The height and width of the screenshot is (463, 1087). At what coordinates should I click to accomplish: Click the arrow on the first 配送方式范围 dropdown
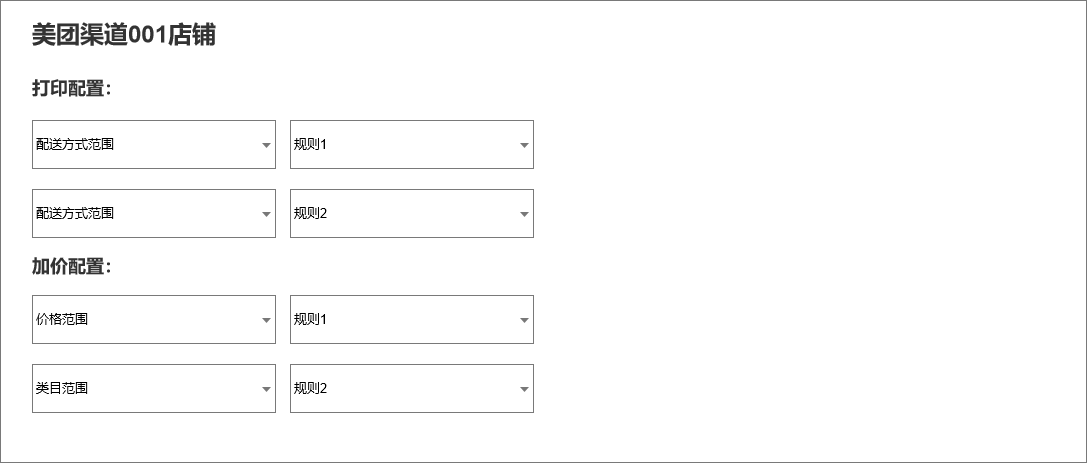pyautogui.click(x=266, y=145)
